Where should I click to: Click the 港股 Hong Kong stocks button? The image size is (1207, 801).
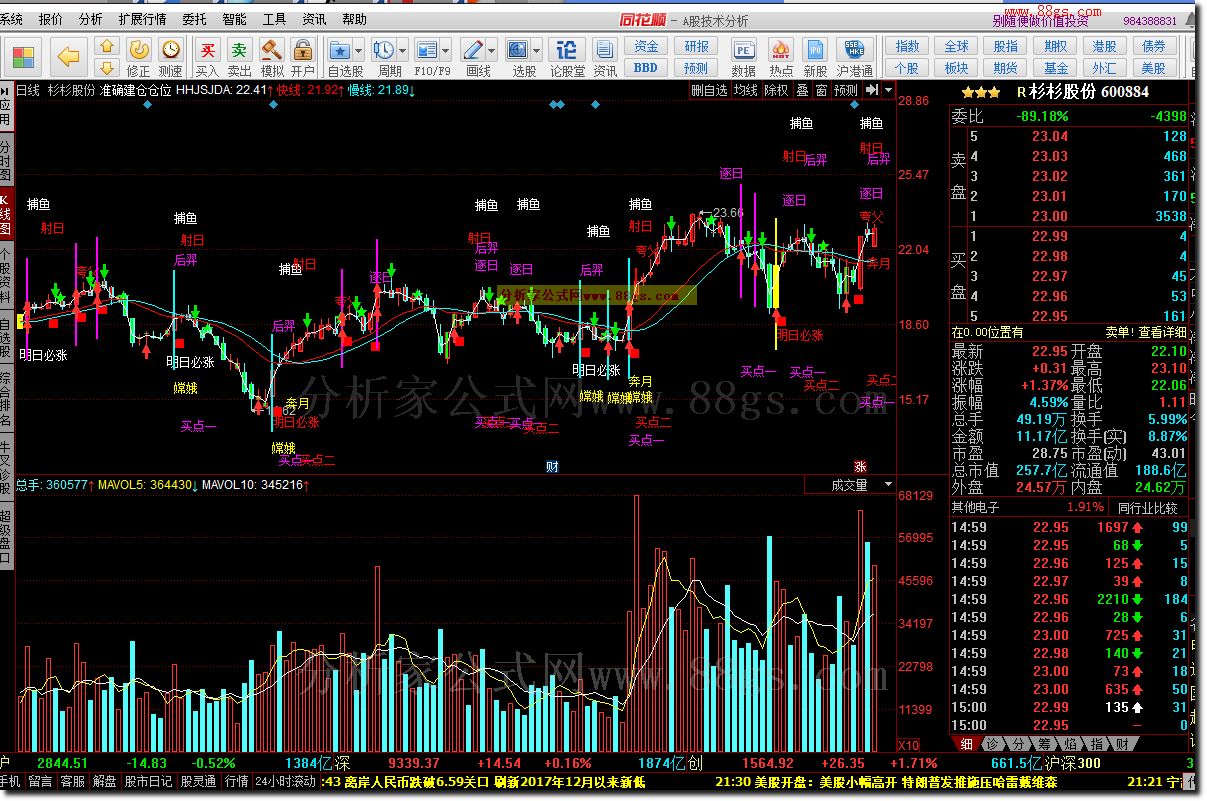point(1104,46)
